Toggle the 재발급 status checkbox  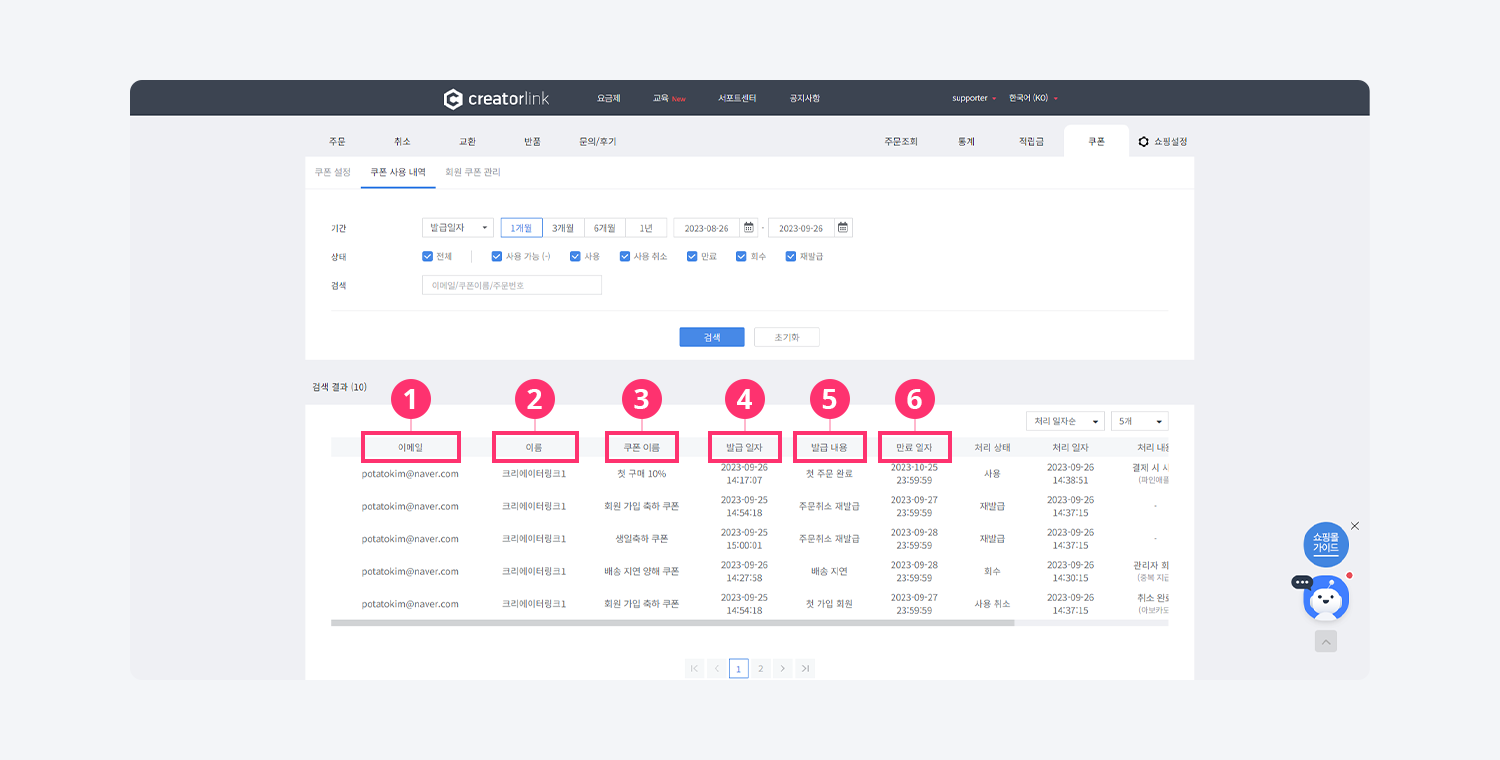pos(791,257)
